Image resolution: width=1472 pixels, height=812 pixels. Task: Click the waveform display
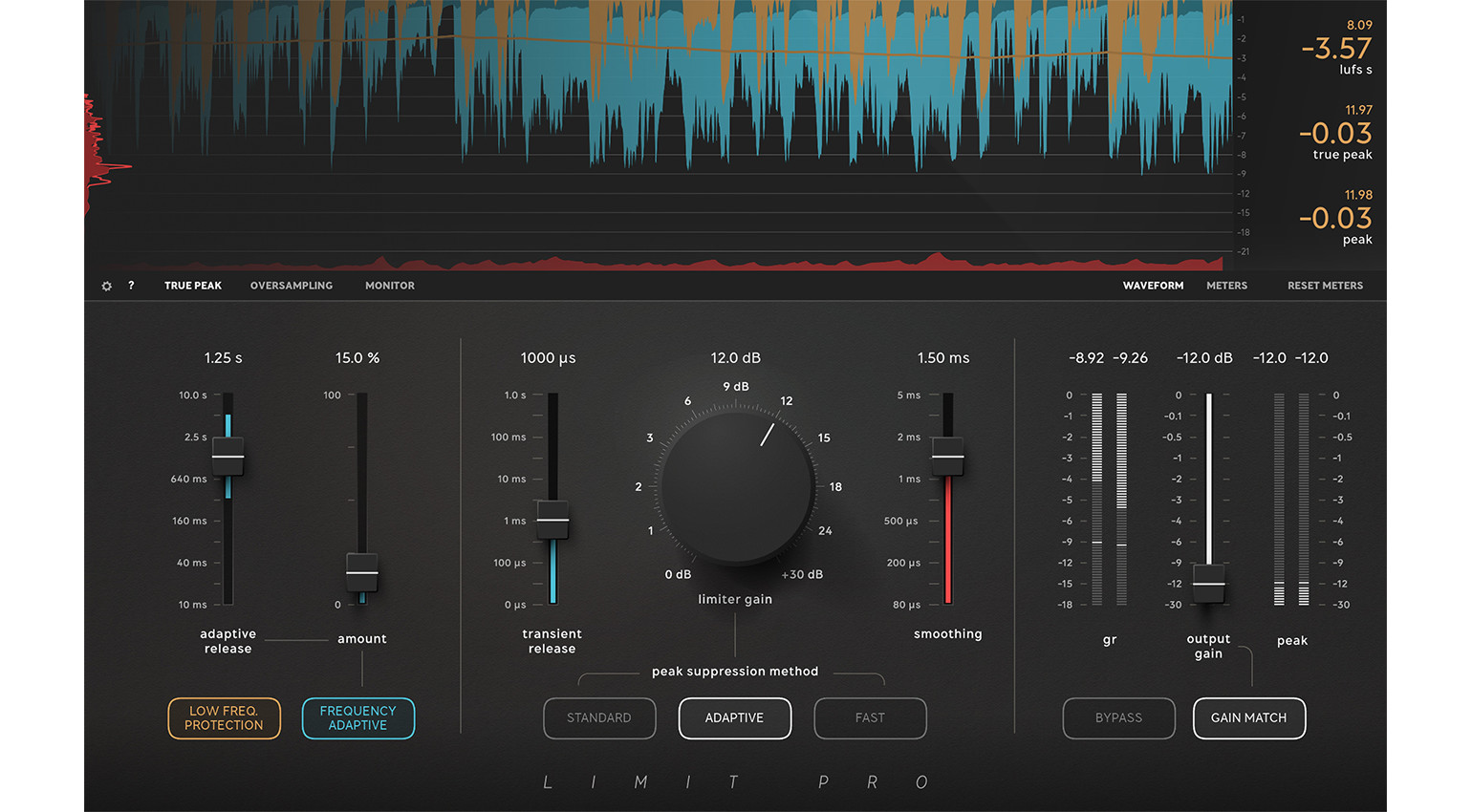point(658,134)
